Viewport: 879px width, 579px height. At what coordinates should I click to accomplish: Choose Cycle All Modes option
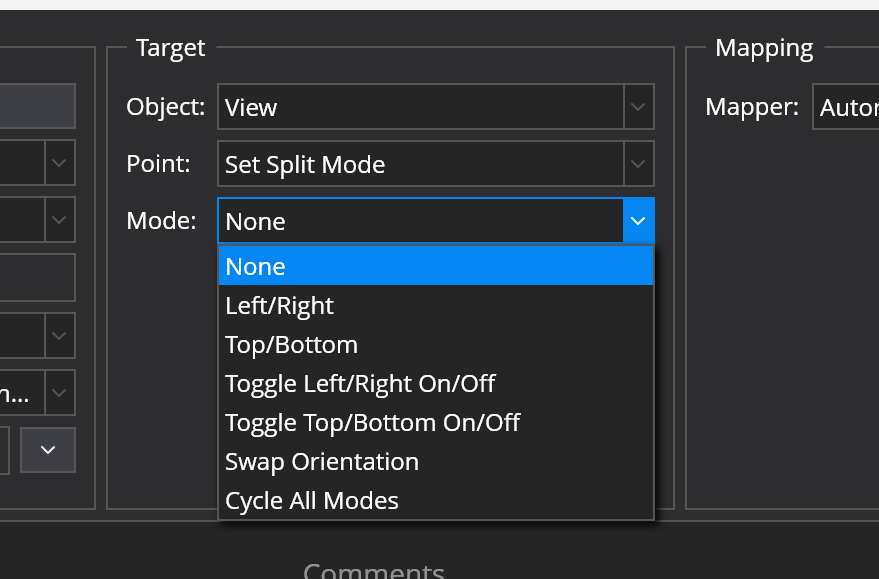(435, 500)
